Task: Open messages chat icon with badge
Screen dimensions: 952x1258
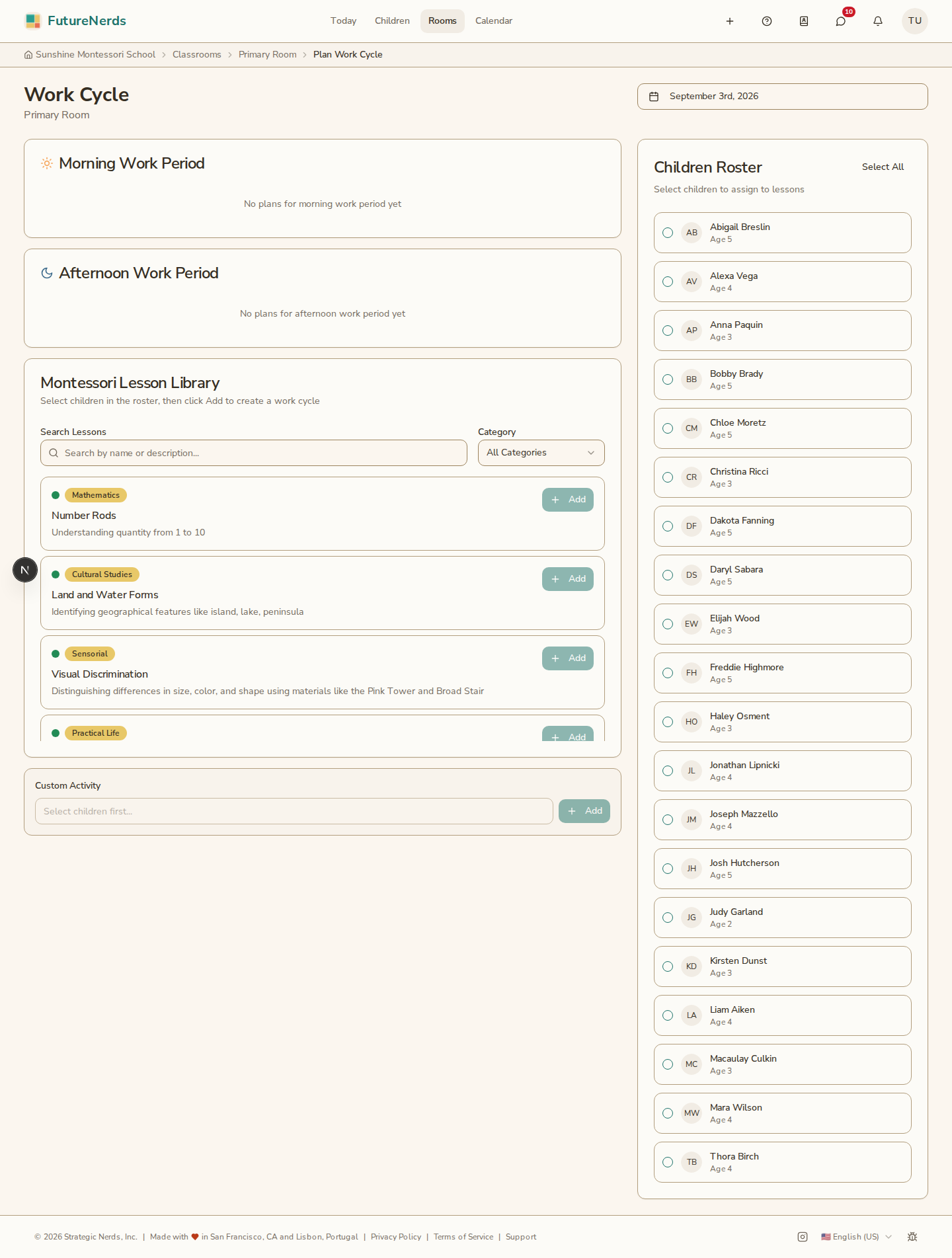Action: pyautogui.click(x=841, y=21)
